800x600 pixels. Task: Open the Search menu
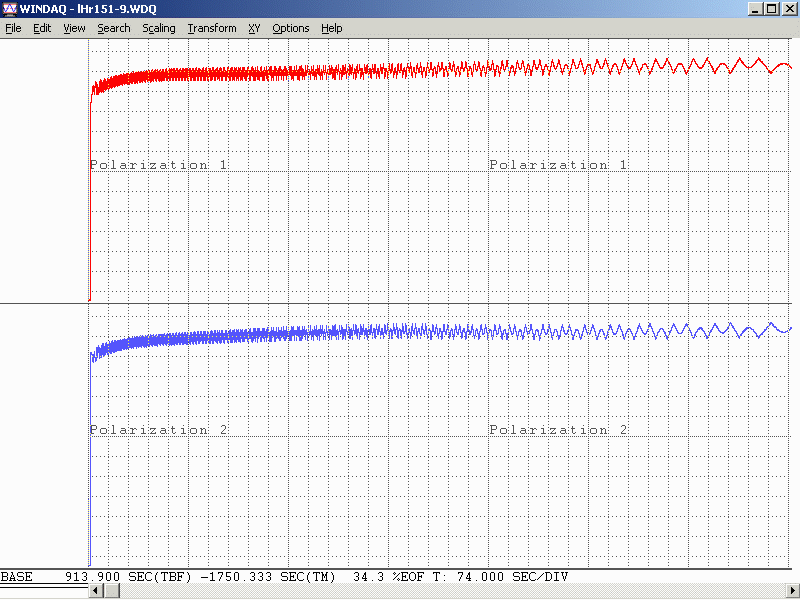point(114,28)
